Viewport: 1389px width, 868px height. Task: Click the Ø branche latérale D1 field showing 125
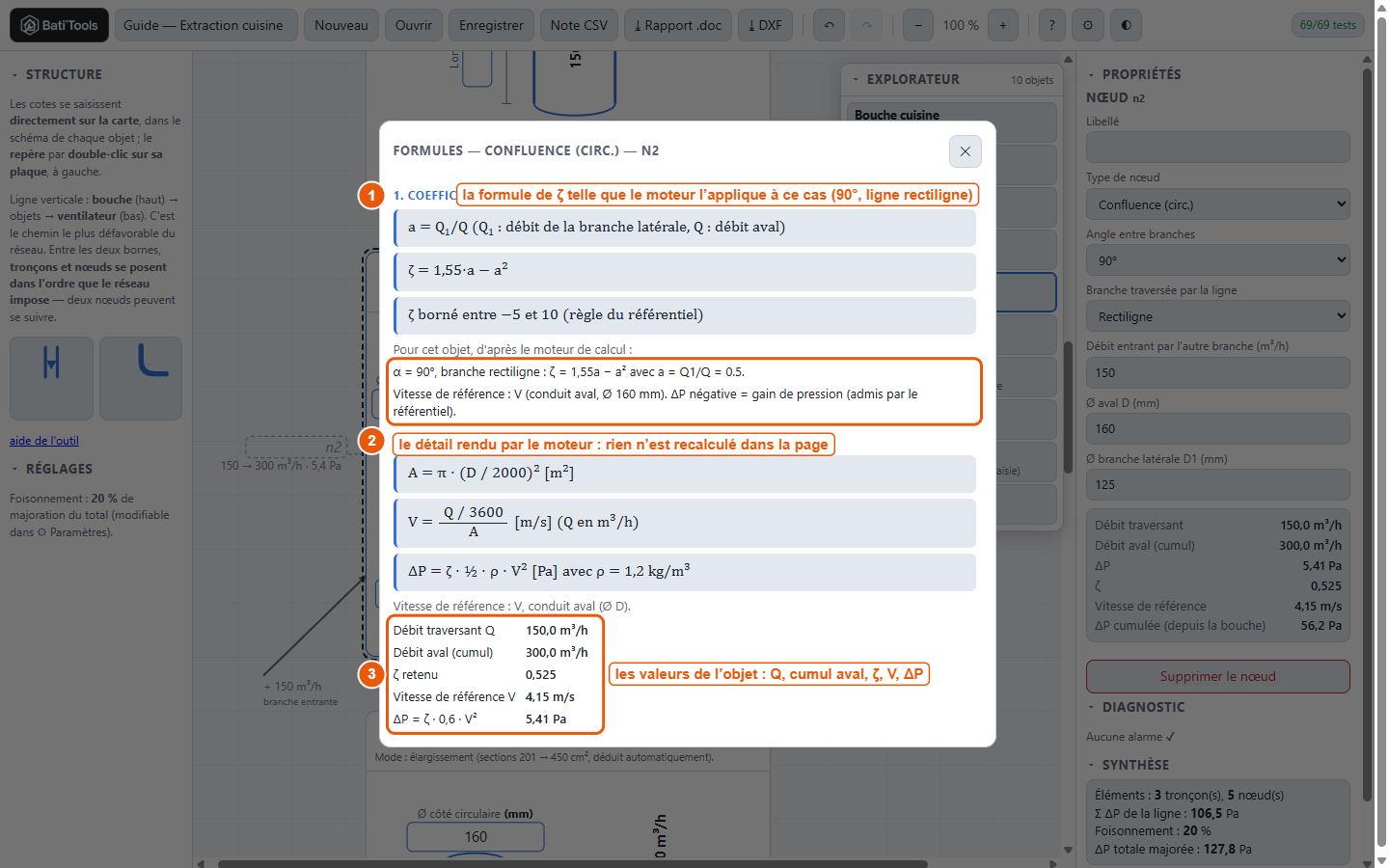[x=1218, y=485]
